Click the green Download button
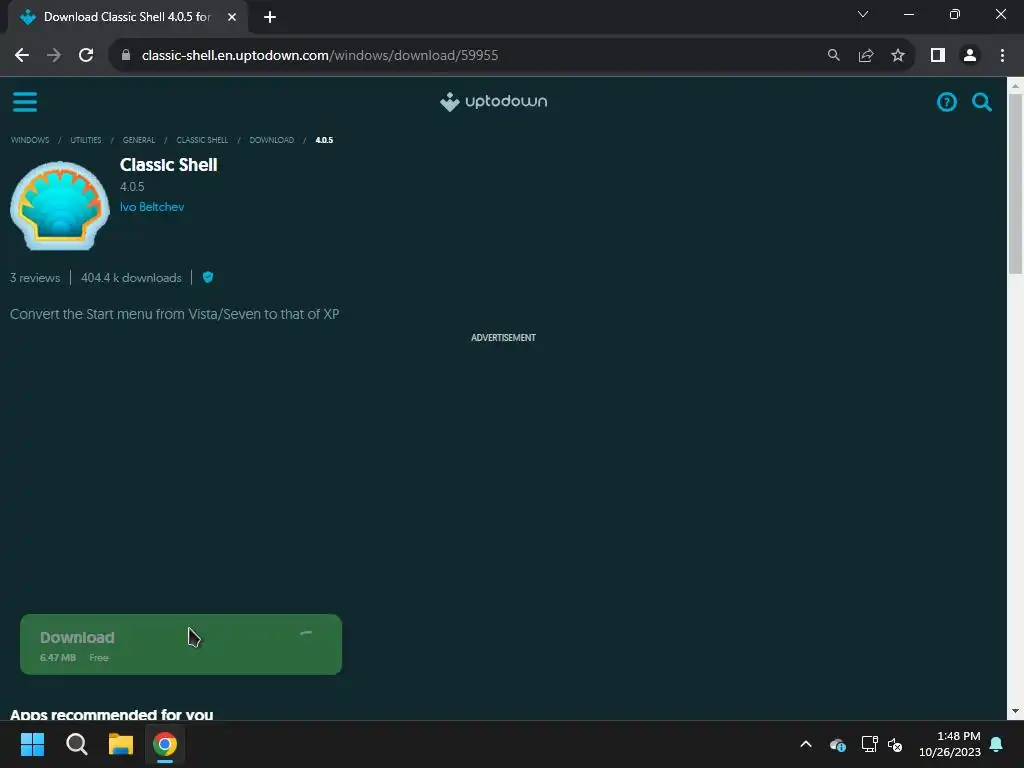 [x=181, y=645]
